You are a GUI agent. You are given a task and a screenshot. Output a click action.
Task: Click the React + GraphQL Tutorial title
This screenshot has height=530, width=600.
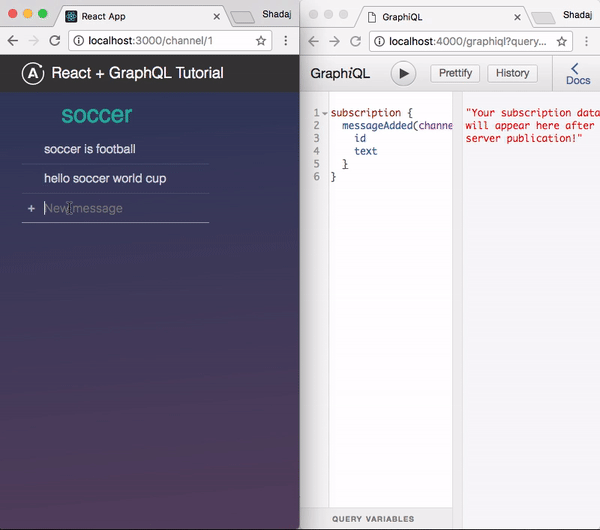click(137, 73)
